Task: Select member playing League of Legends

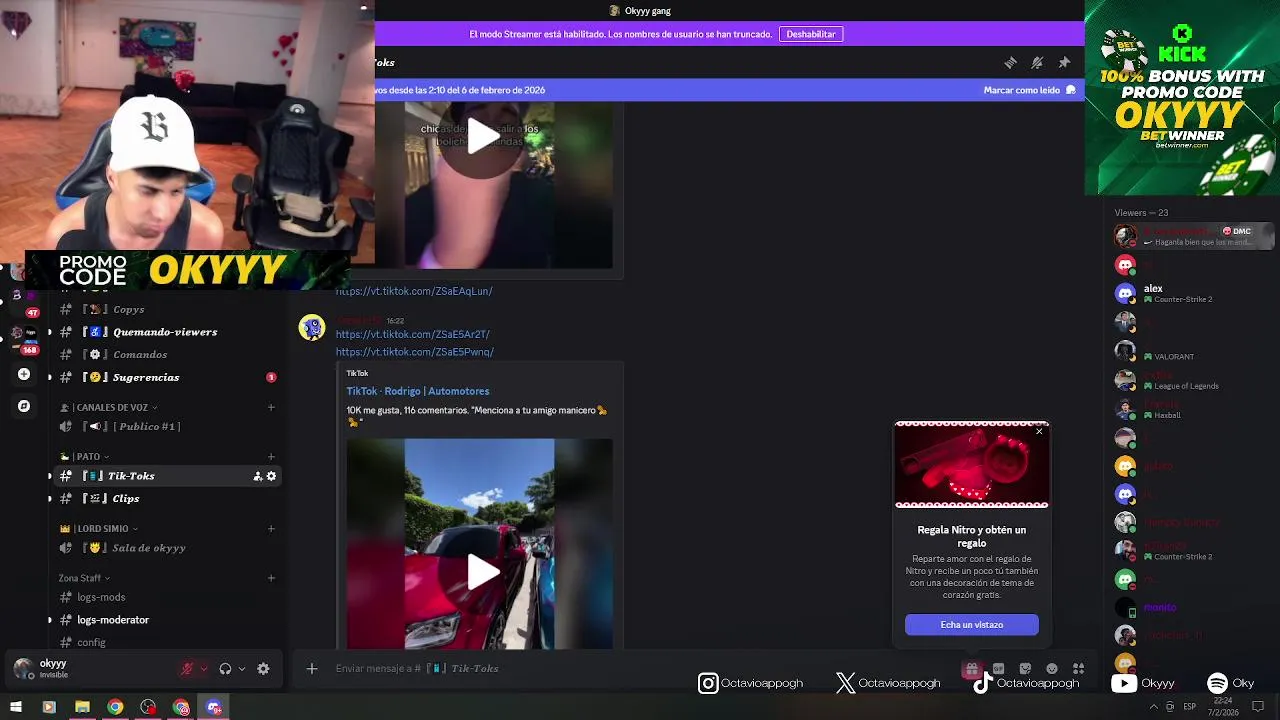Action: (1195, 380)
